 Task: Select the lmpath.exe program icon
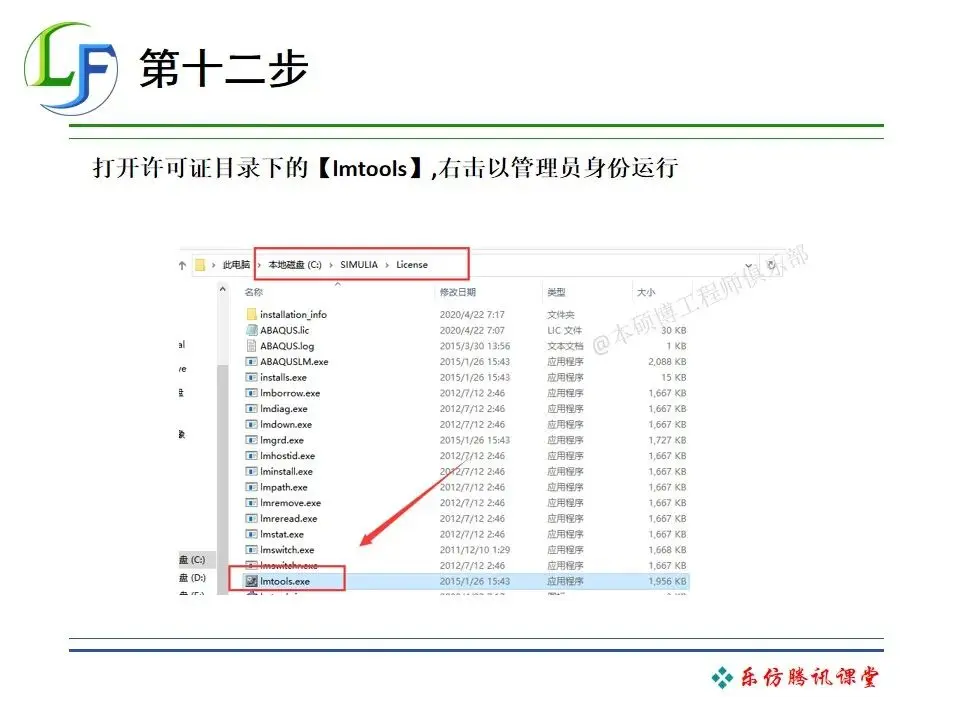pyautogui.click(x=251, y=487)
